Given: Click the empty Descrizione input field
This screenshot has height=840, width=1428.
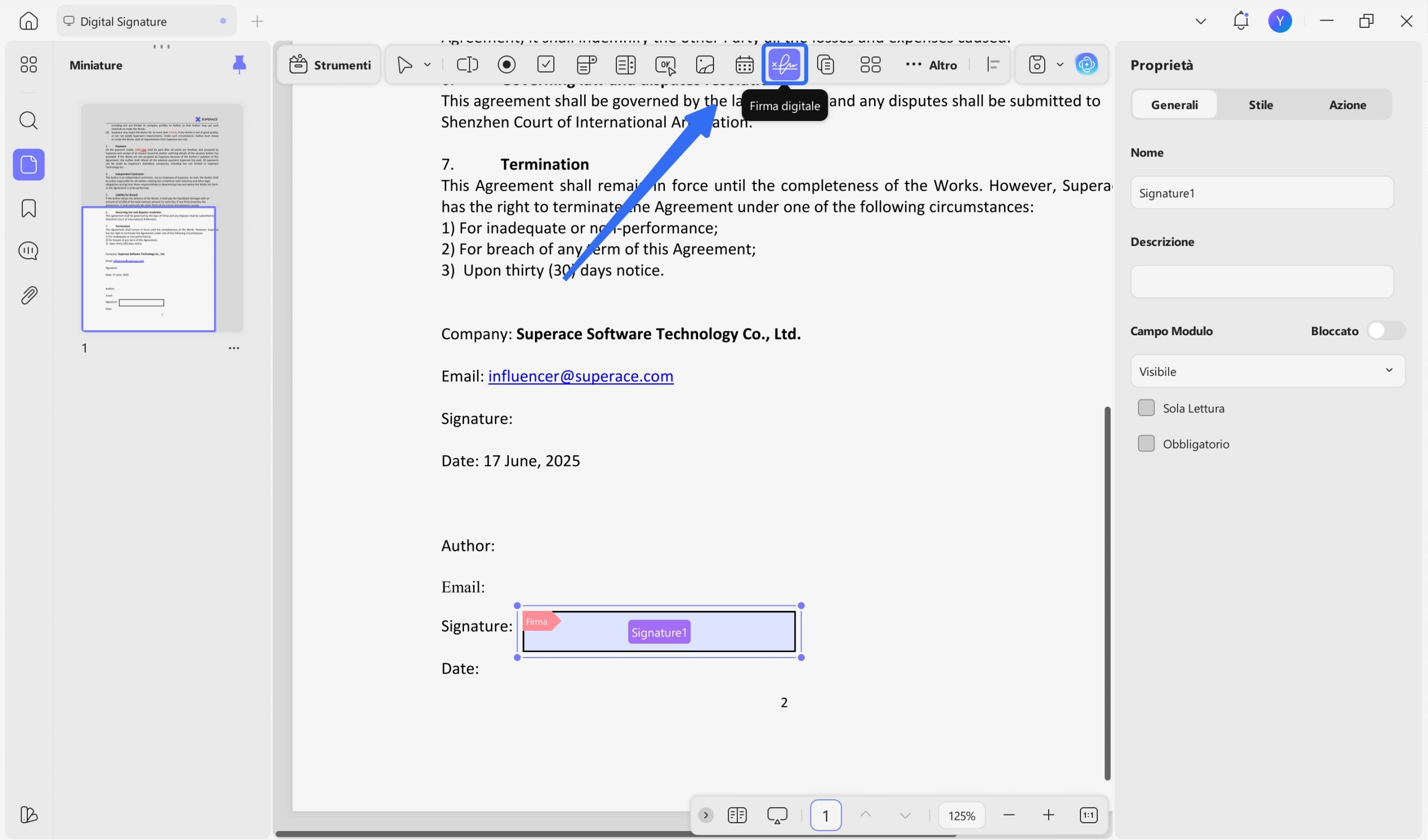Looking at the screenshot, I should pos(1262,282).
